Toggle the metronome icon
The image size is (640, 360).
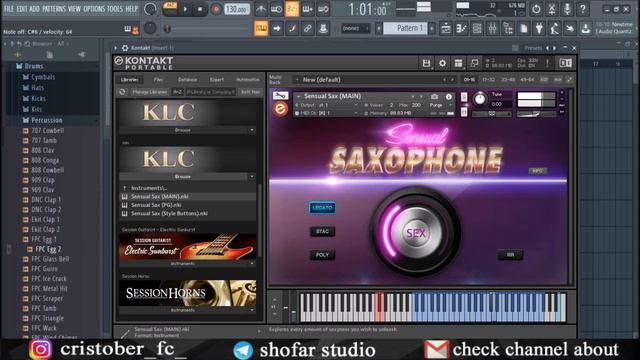pyautogui.click(x=261, y=9)
